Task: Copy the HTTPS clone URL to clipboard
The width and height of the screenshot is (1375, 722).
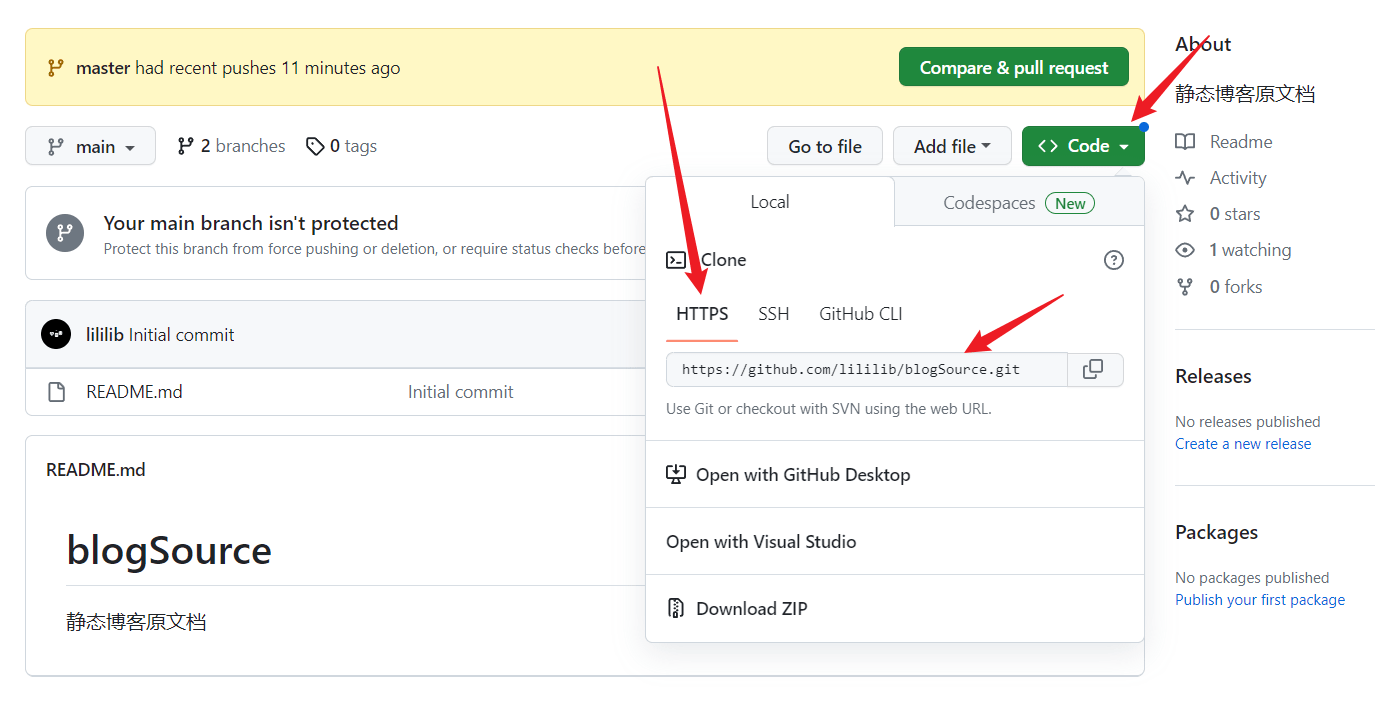Action: 1094,369
